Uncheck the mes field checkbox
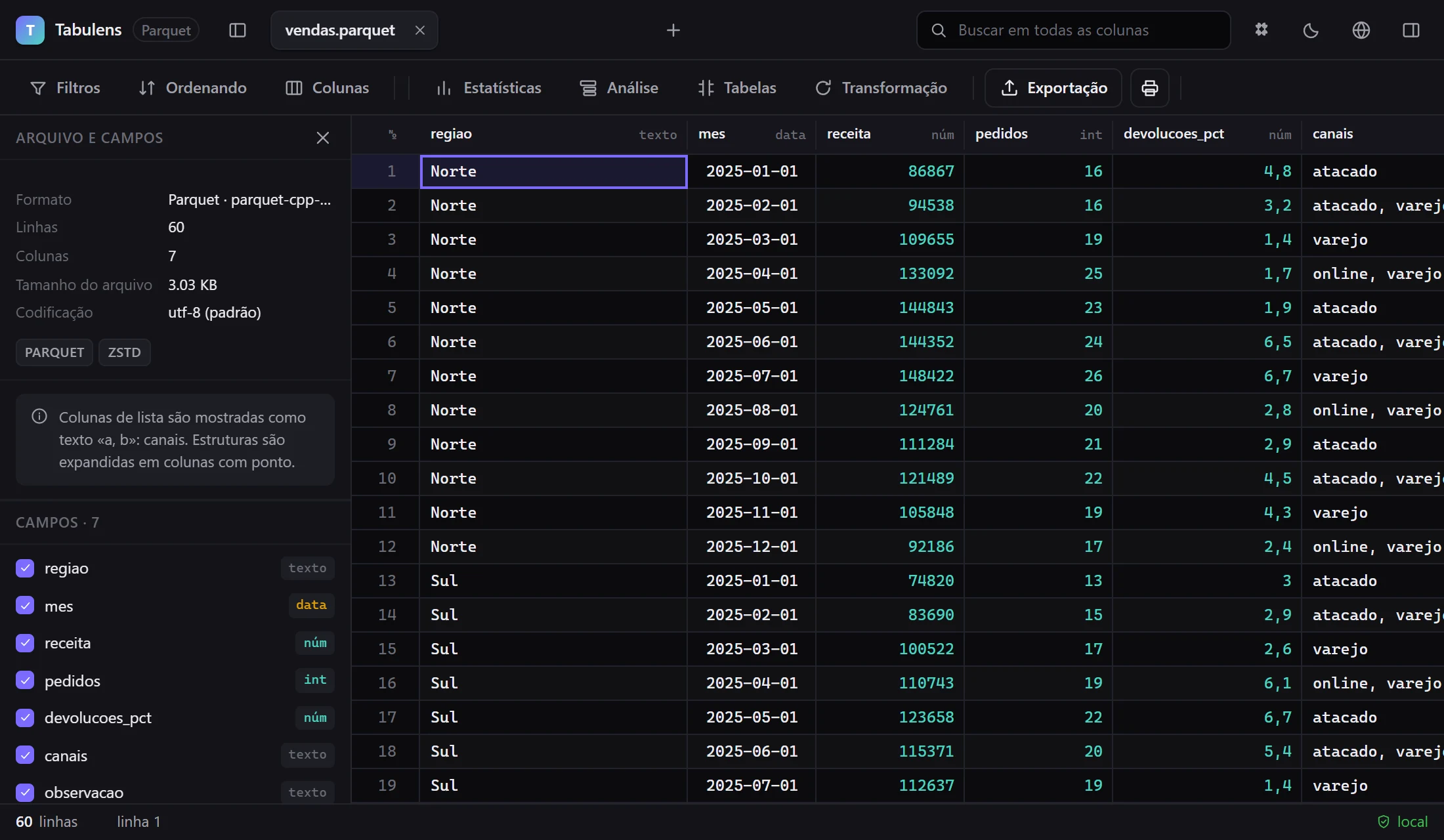Screen dimensions: 1444x840 point(25,606)
